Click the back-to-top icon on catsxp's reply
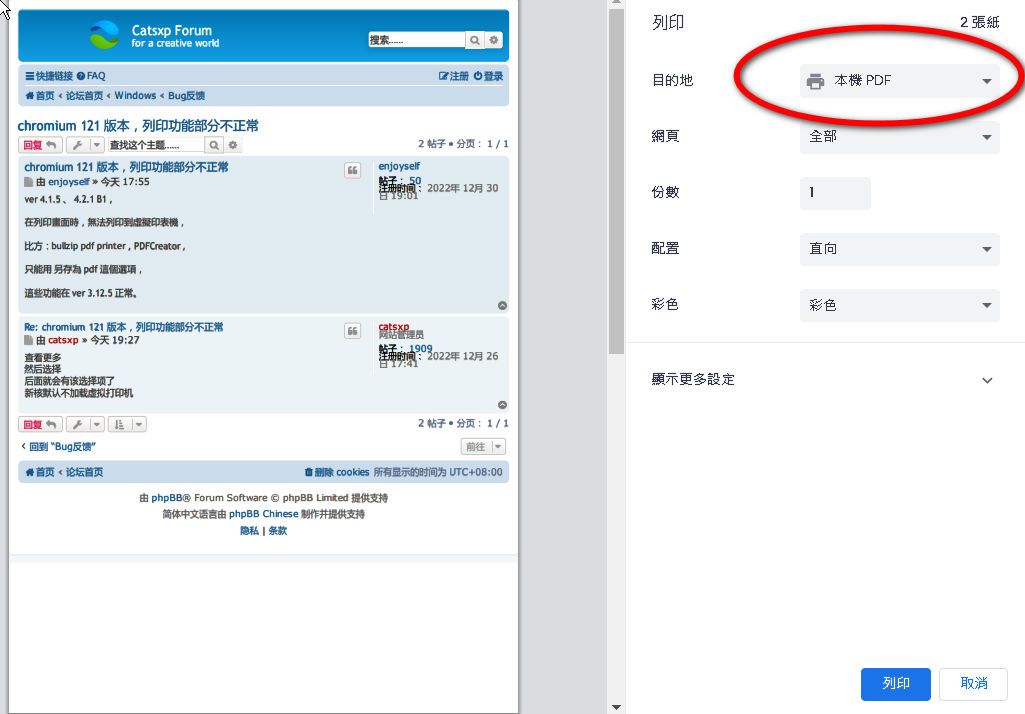The width and height of the screenshot is (1025, 714). point(502,405)
